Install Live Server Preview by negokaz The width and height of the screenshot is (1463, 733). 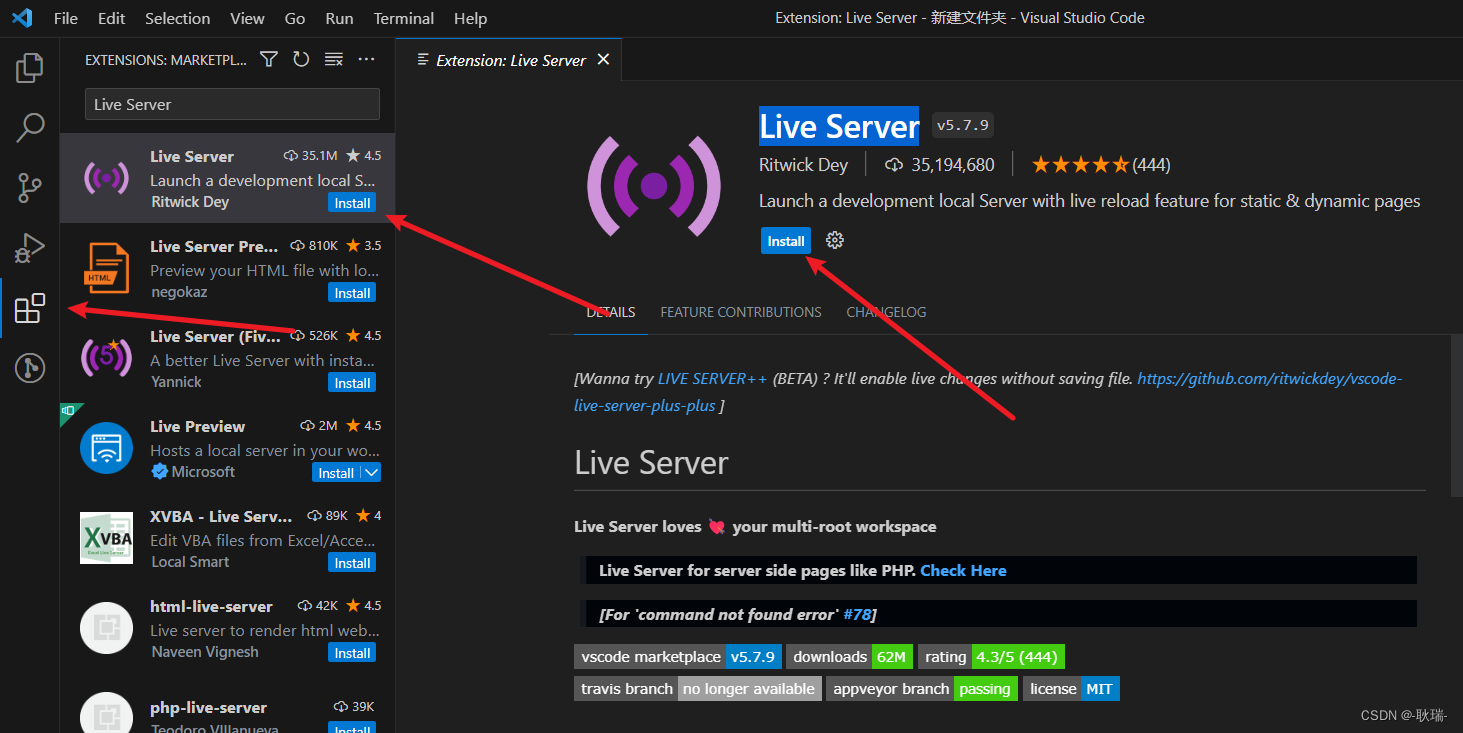352,293
